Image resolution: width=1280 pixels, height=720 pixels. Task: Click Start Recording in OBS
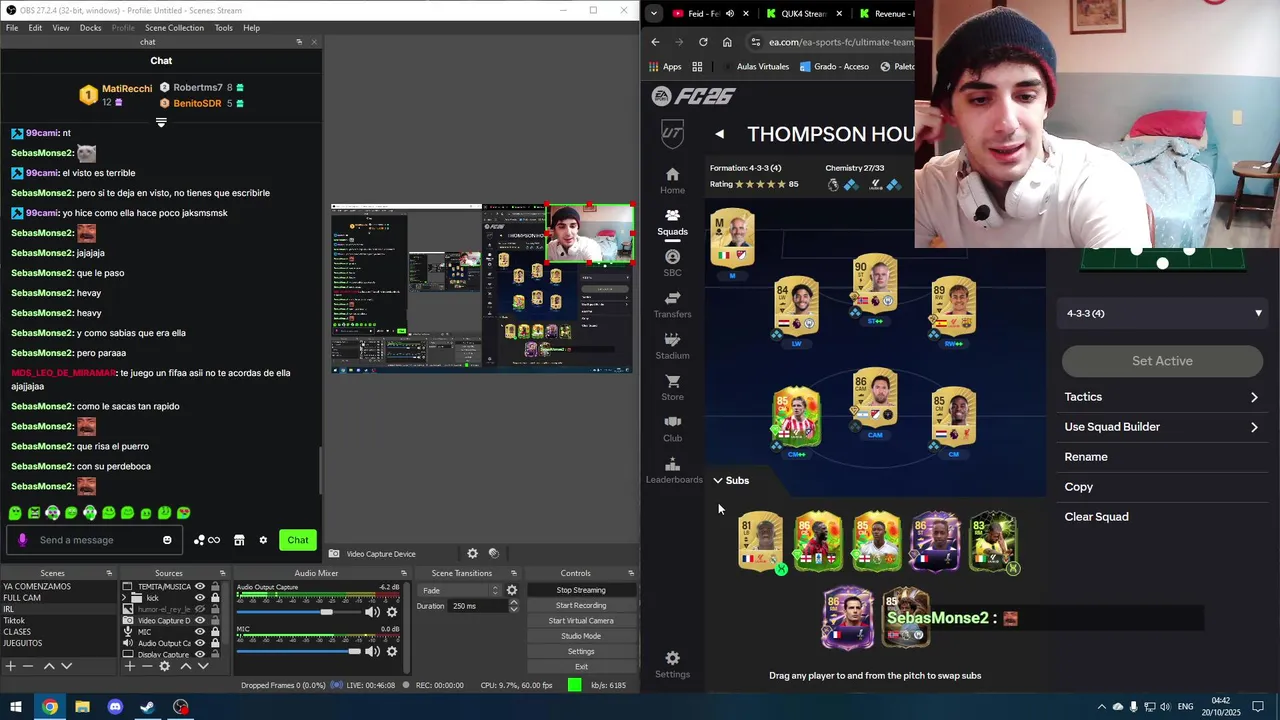pos(581,605)
